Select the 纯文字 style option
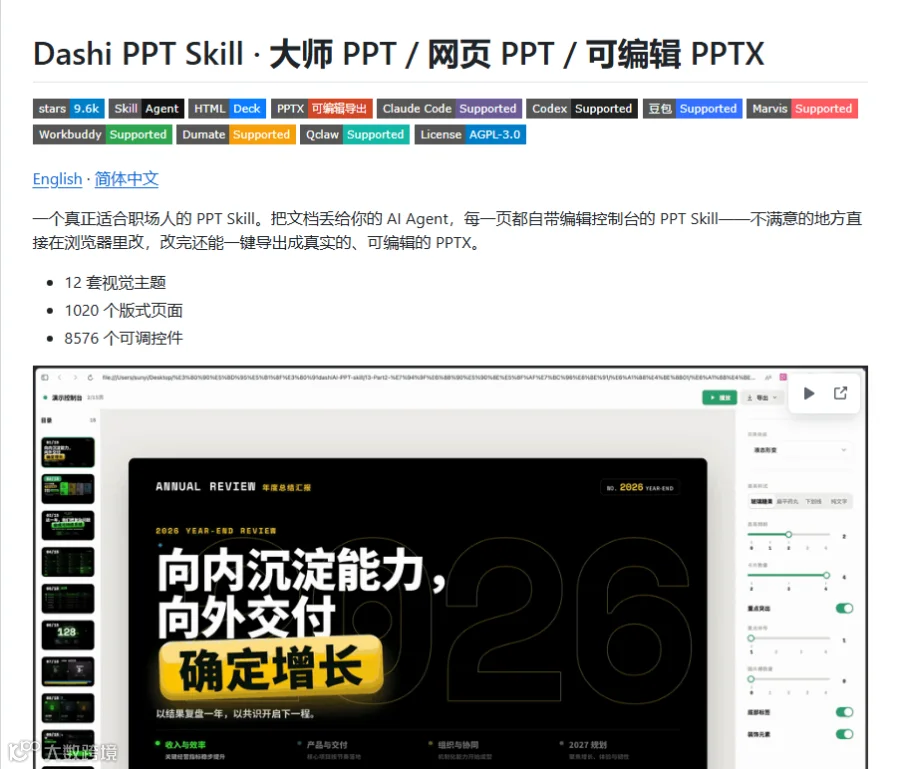Screen dimensions: 900x769 click(839, 502)
